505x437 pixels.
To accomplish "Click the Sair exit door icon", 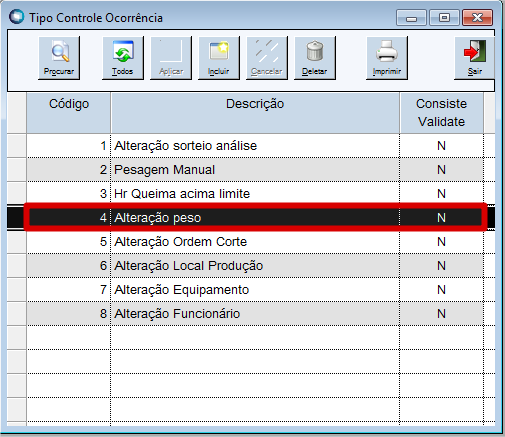I will 475,51.
